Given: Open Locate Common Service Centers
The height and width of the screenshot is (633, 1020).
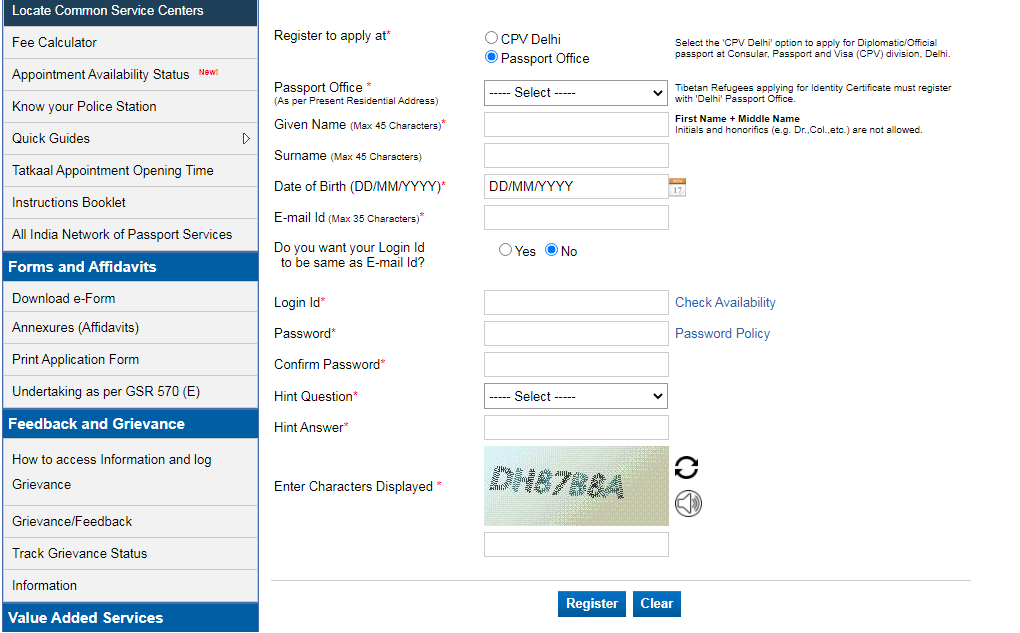Looking at the screenshot, I should (130, 11).
